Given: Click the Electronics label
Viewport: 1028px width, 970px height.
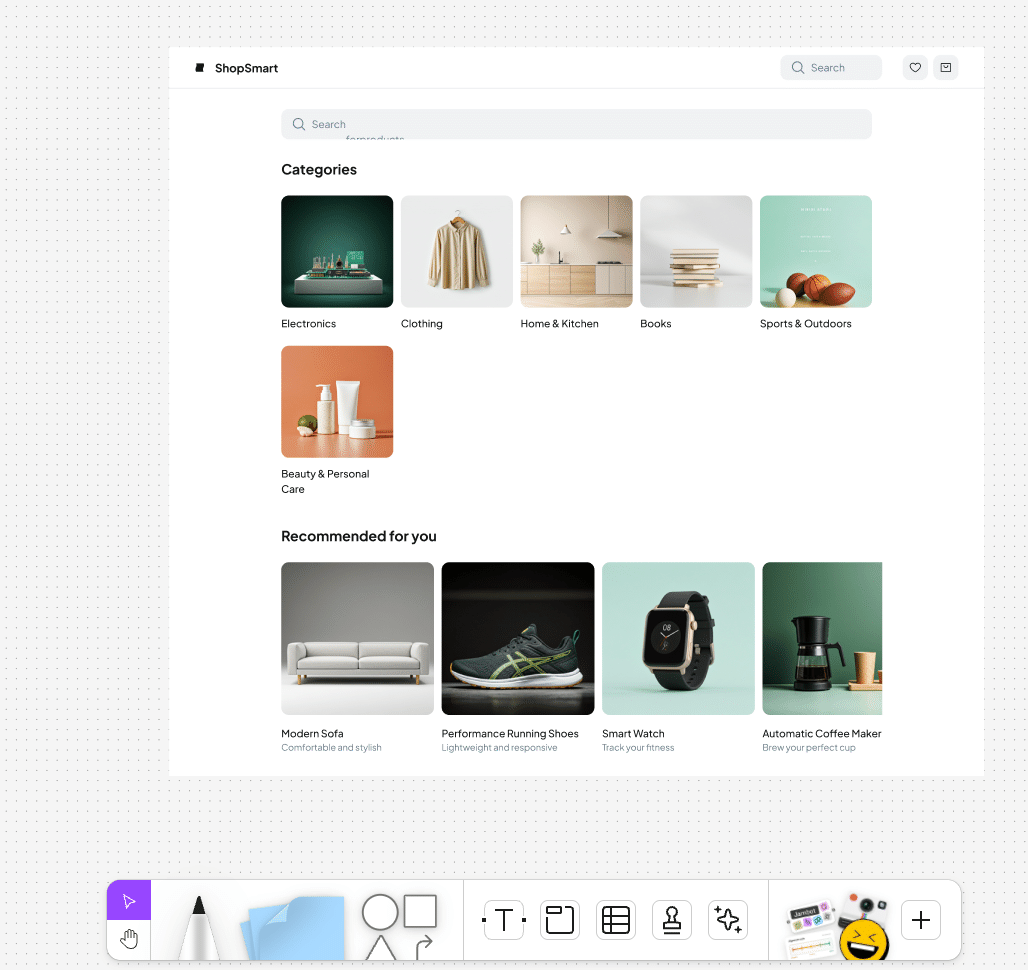Looking at the screenshot, I should [x=309, y=324].
